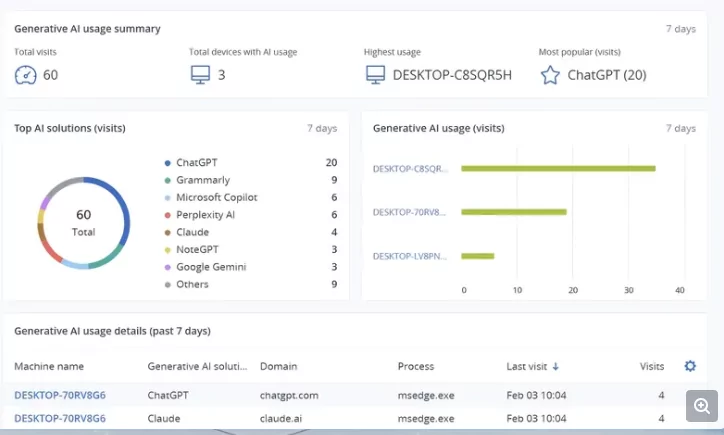Click msedge.exe in the ChatGPT row
The height and width of the screenshot is (435, 724).
[426, 396]
